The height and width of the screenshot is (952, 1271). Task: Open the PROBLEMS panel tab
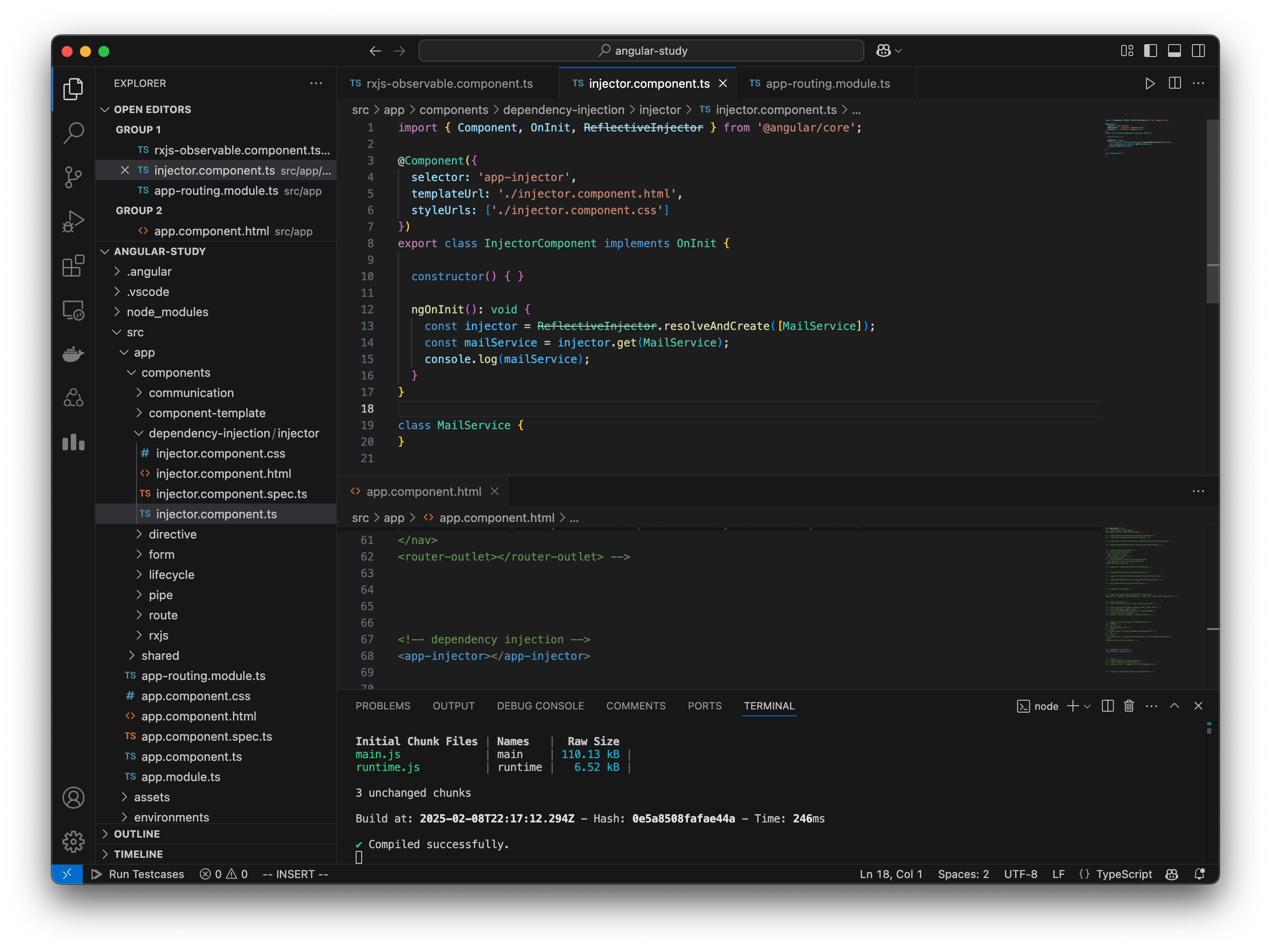coord(383,706)
